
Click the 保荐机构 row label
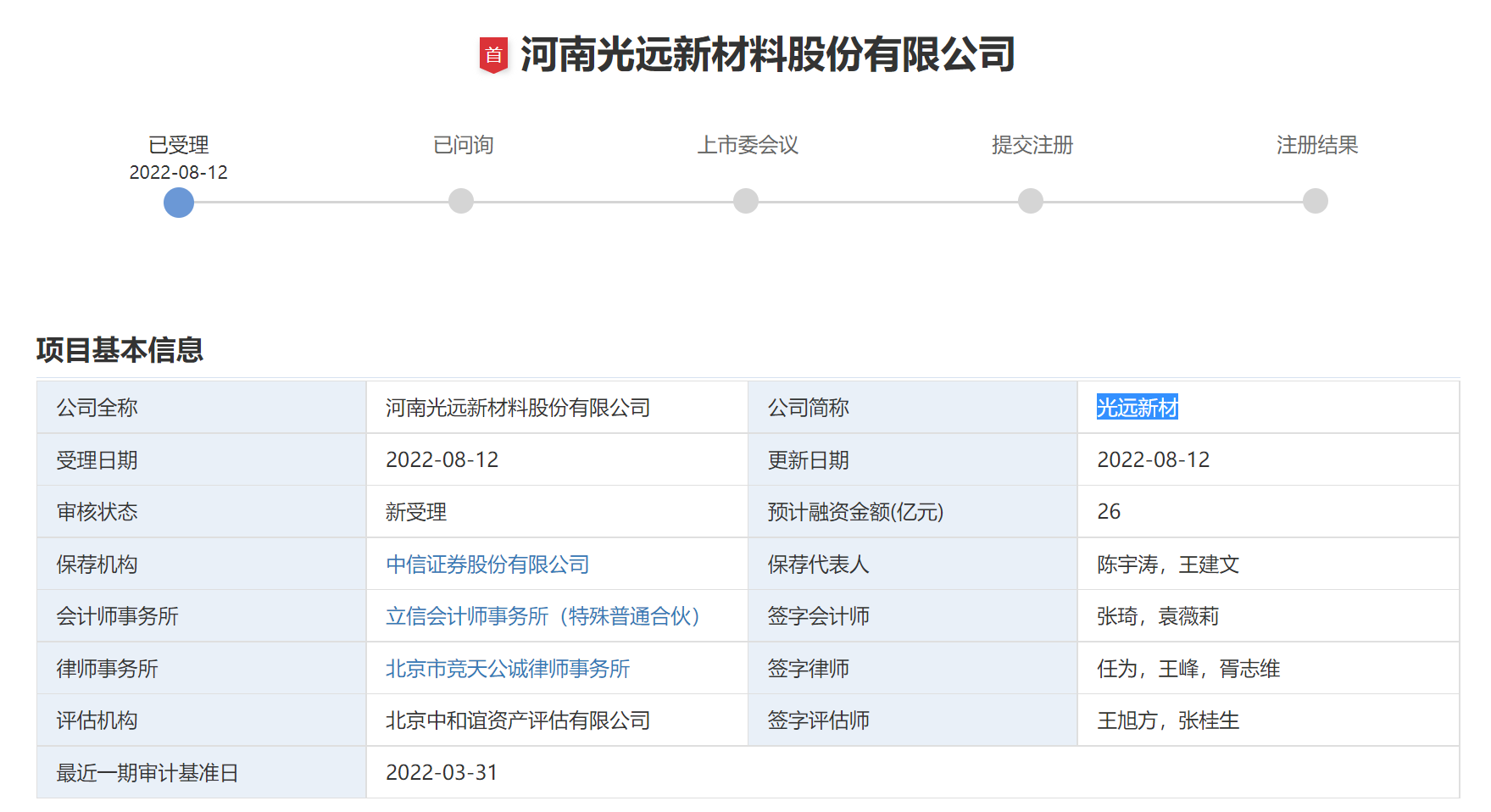[97, 565]
